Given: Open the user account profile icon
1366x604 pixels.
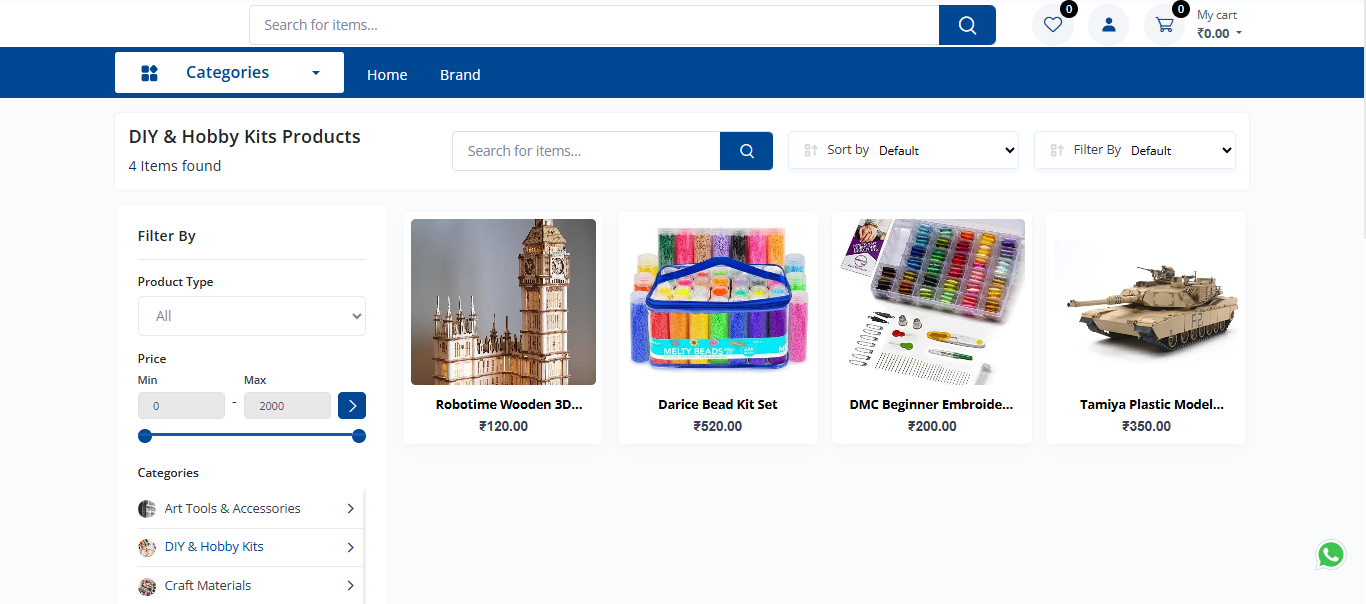Looking at the screenshot, I should (1108, 25).
